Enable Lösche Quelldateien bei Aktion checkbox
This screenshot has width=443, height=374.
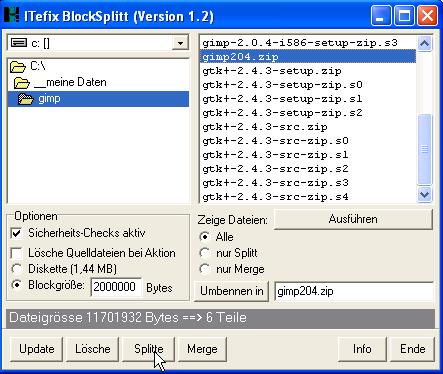(16, 253)
